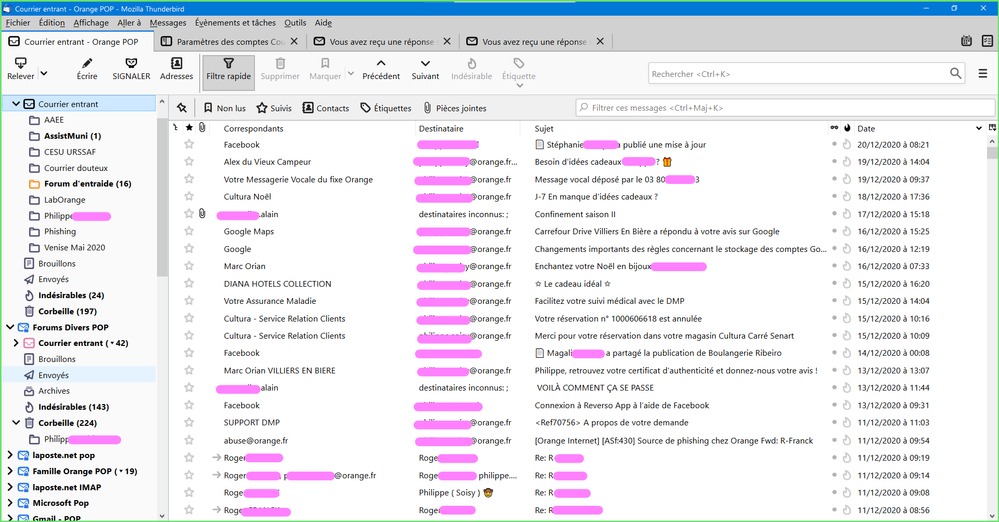Viewport: 999px width, 522px height.
Task: Open the hamburger application menu
Action: tap(982, 73)
